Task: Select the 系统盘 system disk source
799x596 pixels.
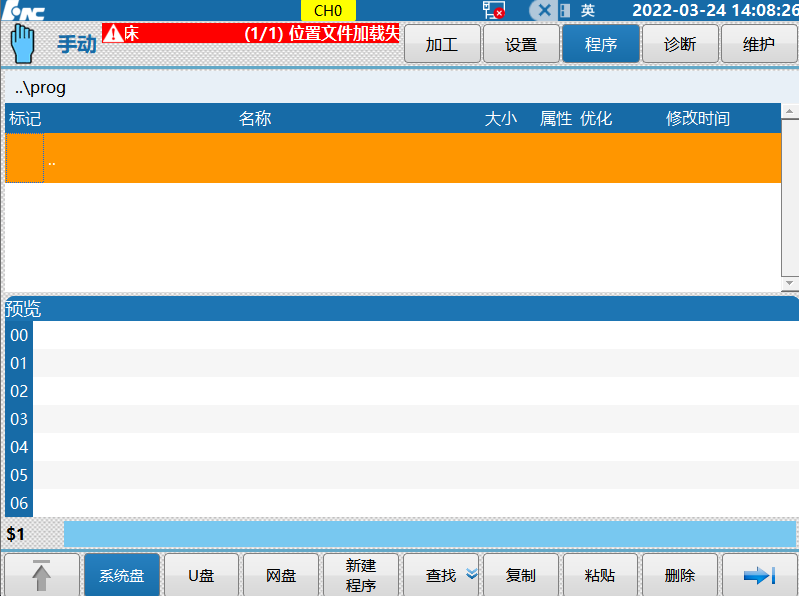Action: pos(121,575)
